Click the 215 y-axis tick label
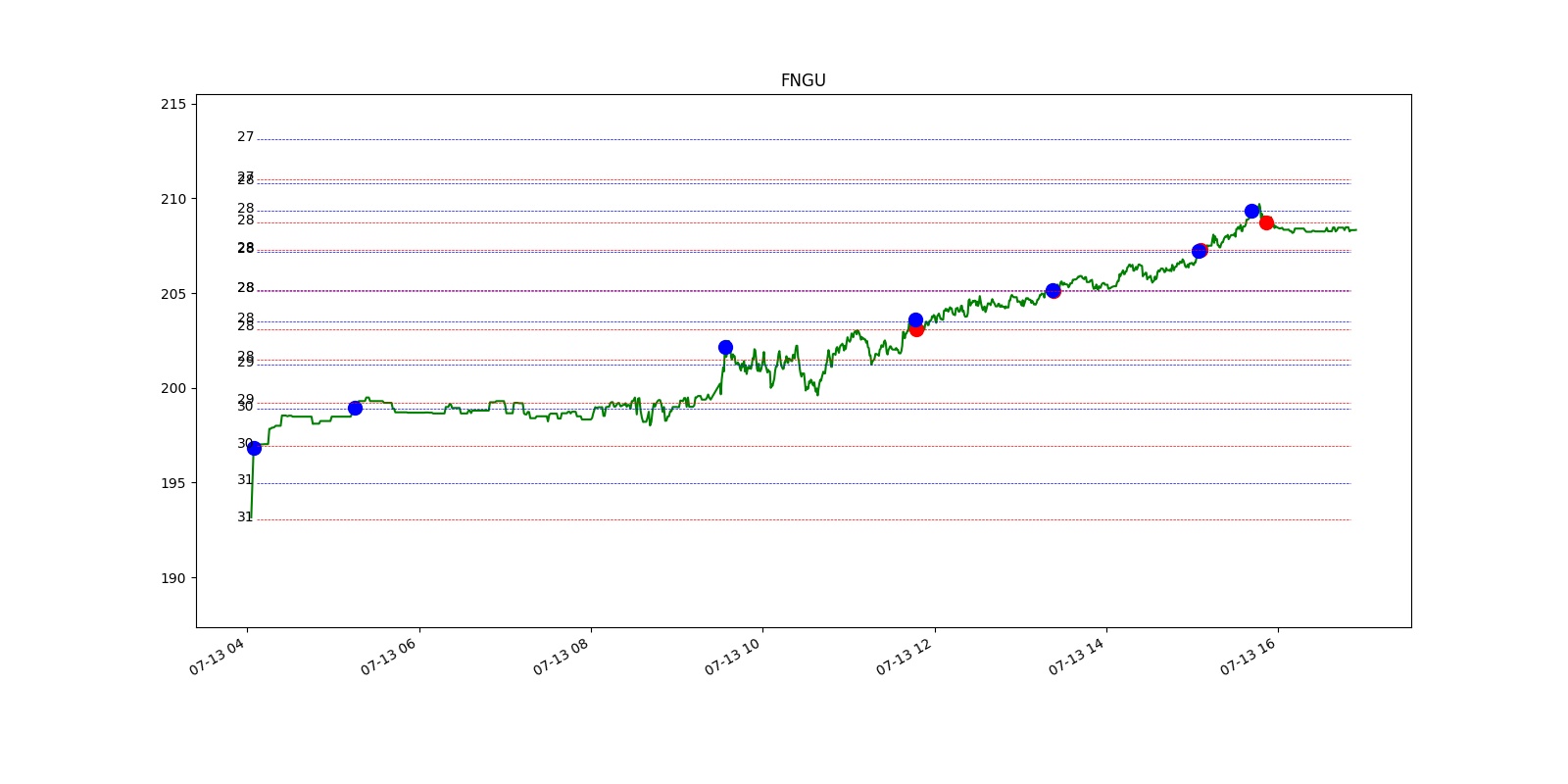 (173, 104)
